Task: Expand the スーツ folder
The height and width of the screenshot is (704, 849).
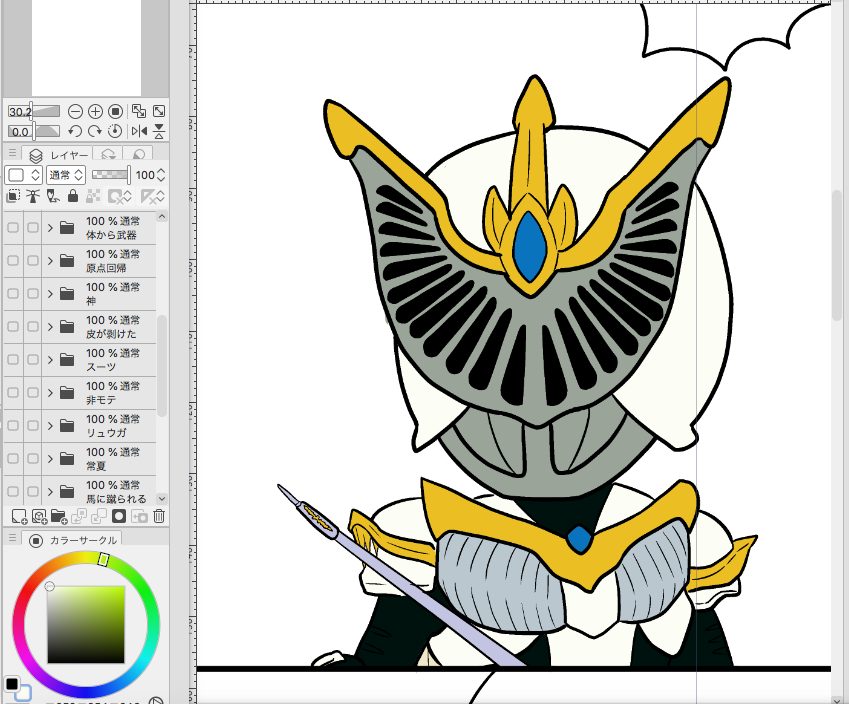Action: pyautogui.click(x=50, y=360)
